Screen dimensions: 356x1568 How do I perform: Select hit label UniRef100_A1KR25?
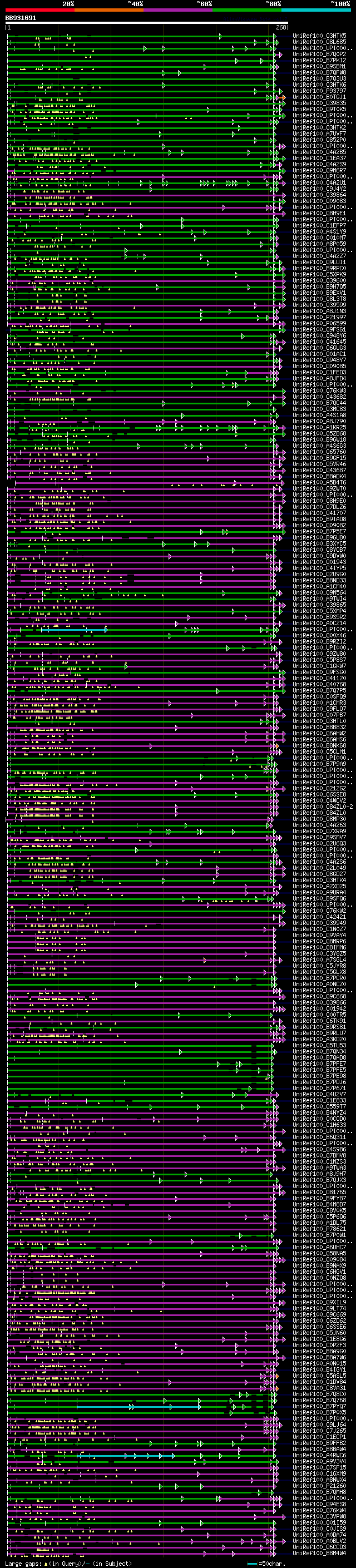tap(319, 427)
